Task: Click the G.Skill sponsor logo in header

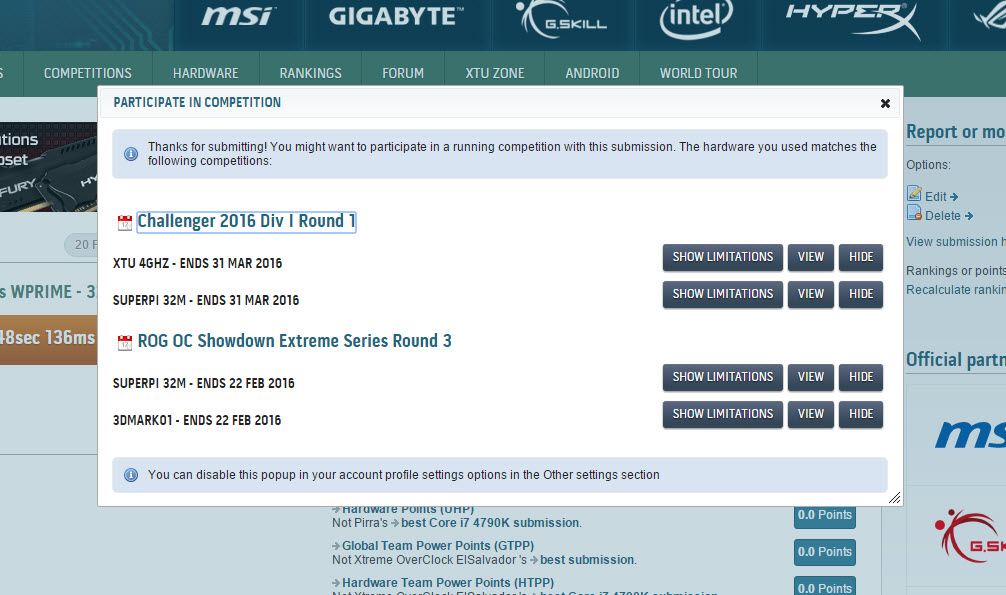Action: (562, 19)
